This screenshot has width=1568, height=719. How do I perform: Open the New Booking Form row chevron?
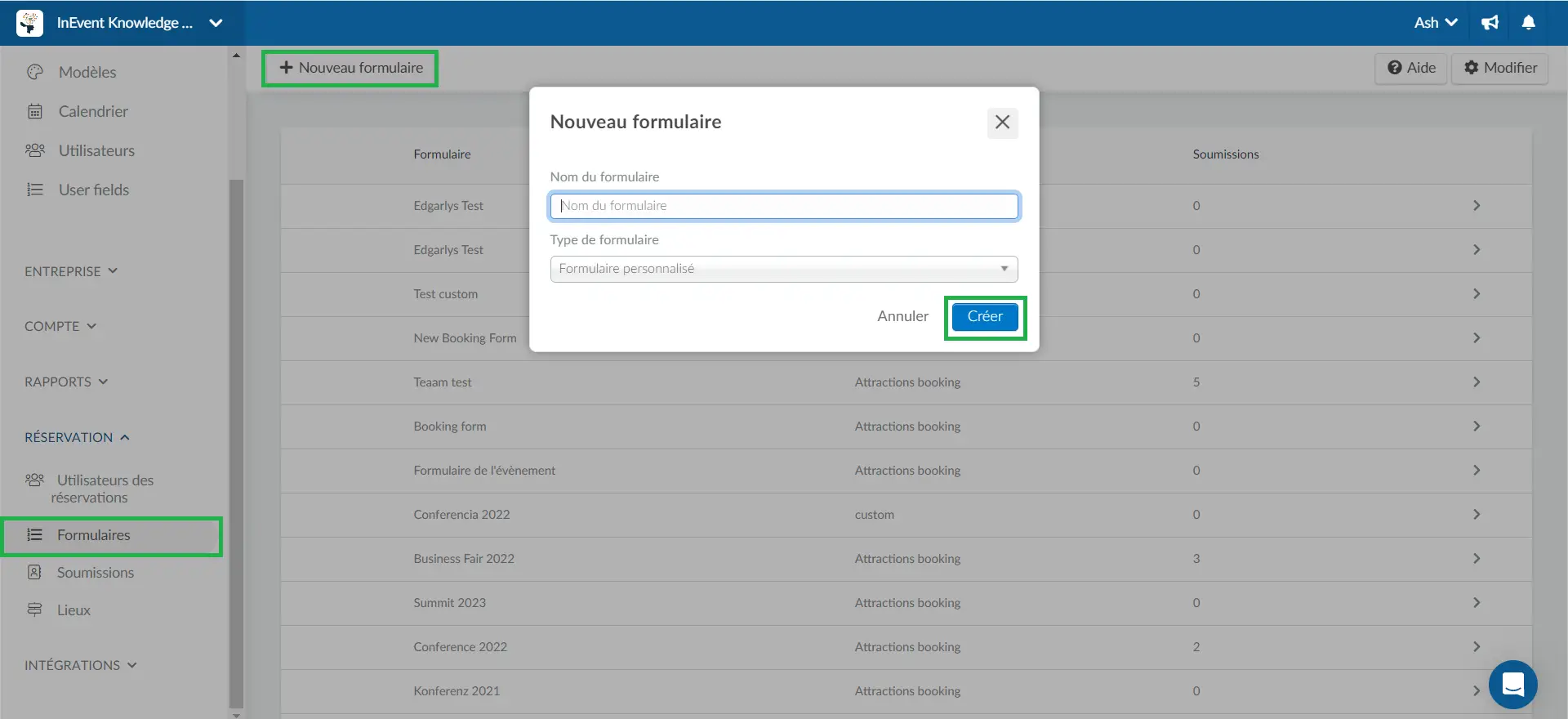[x=1477, y=338]
